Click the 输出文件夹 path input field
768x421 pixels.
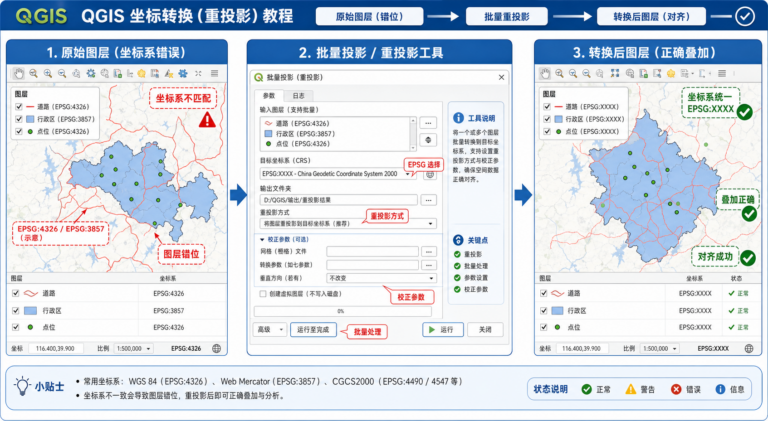(x=338, y=200)
